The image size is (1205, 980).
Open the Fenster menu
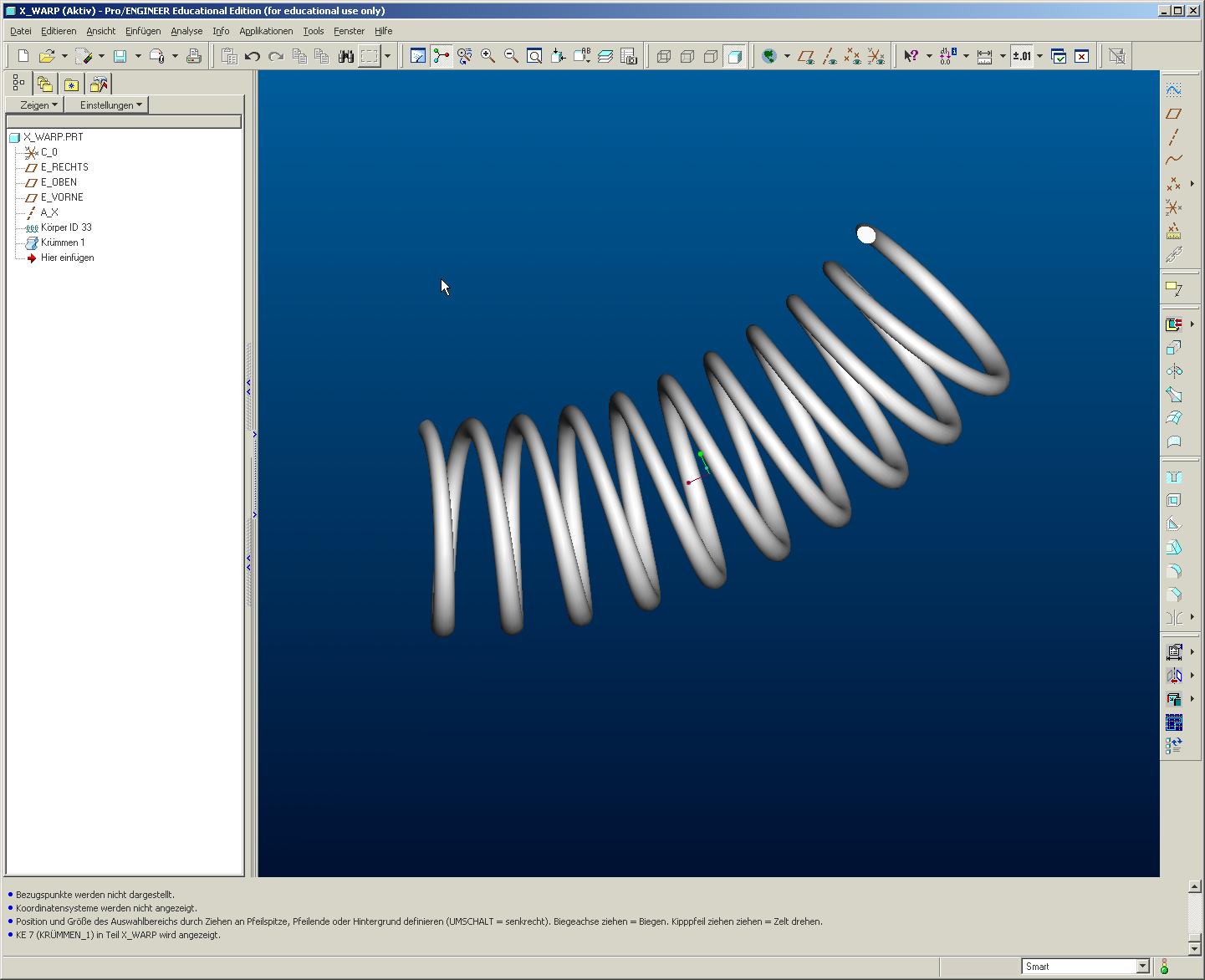pyautogui.click(x=349, y=31)
